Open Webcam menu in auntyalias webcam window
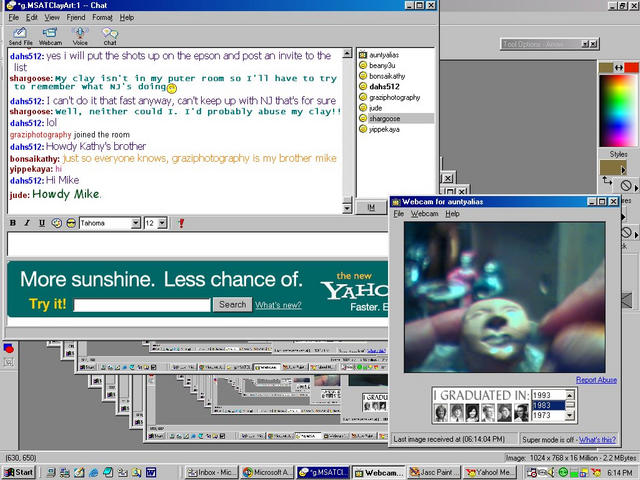This screenshot has height=480, width=640. [x=424, y=214]
